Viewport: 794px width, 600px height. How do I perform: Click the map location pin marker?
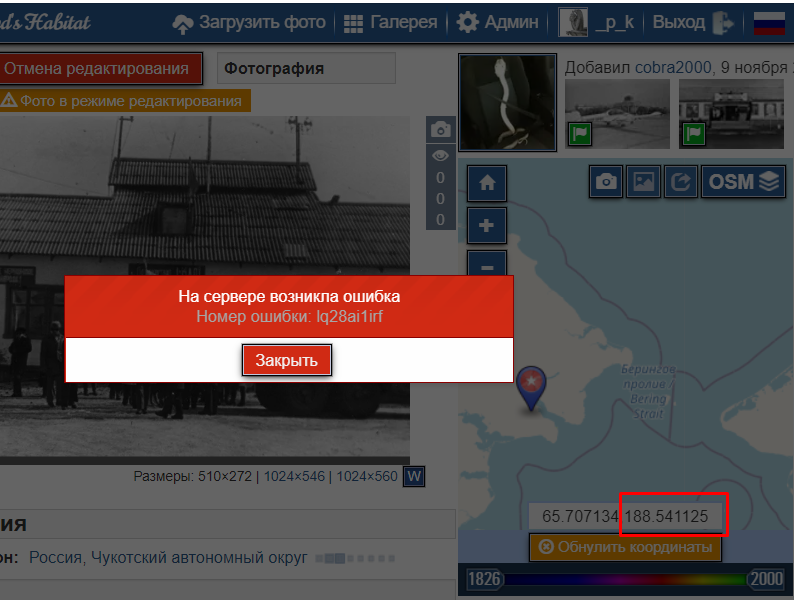[x=531, y=387]
